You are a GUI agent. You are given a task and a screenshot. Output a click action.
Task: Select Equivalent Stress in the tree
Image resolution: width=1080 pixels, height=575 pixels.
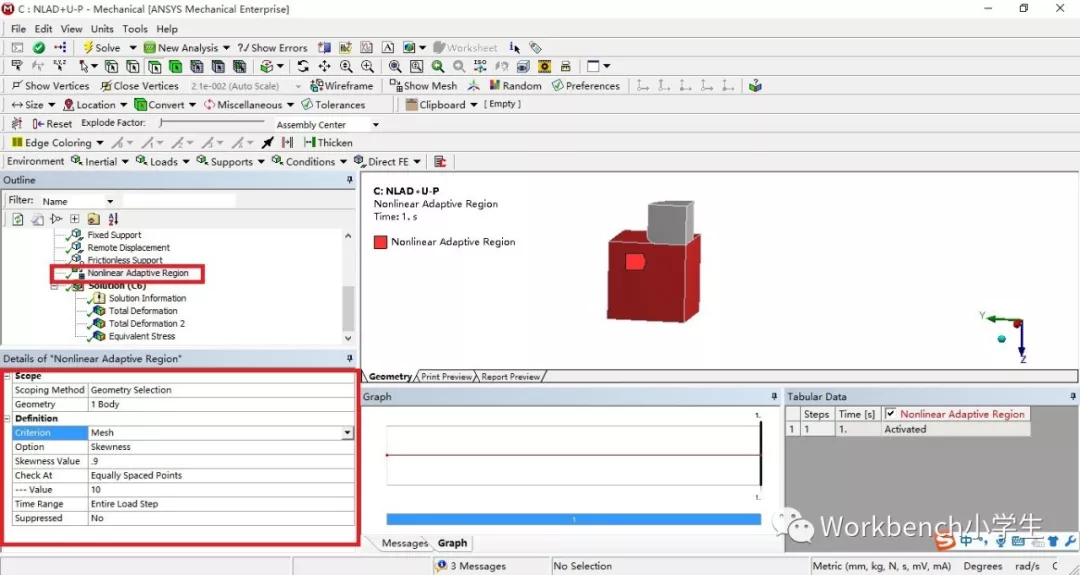pos(142,336)
